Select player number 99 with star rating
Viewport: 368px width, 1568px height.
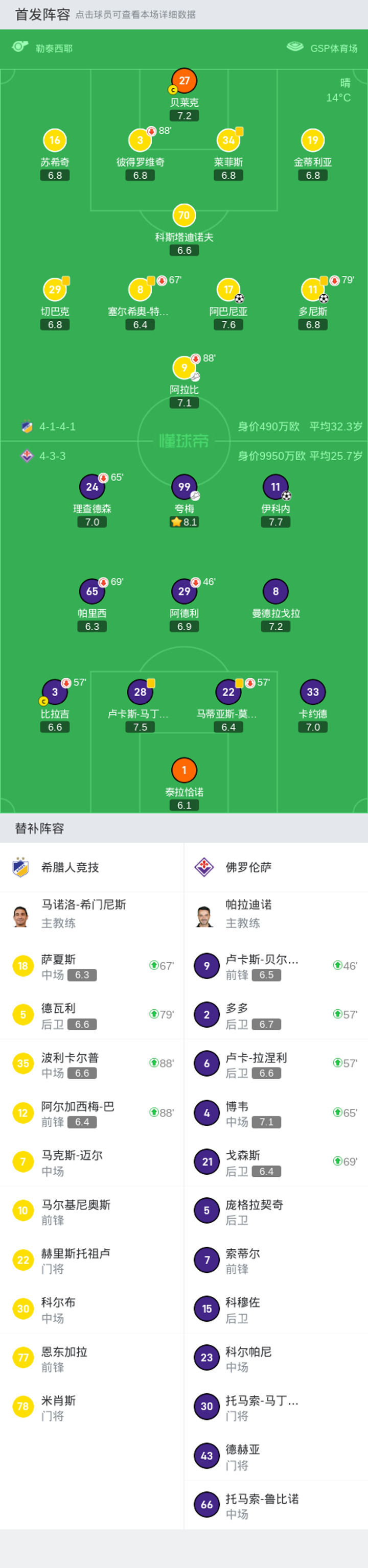pyautogui.click(x=184, y=486)
